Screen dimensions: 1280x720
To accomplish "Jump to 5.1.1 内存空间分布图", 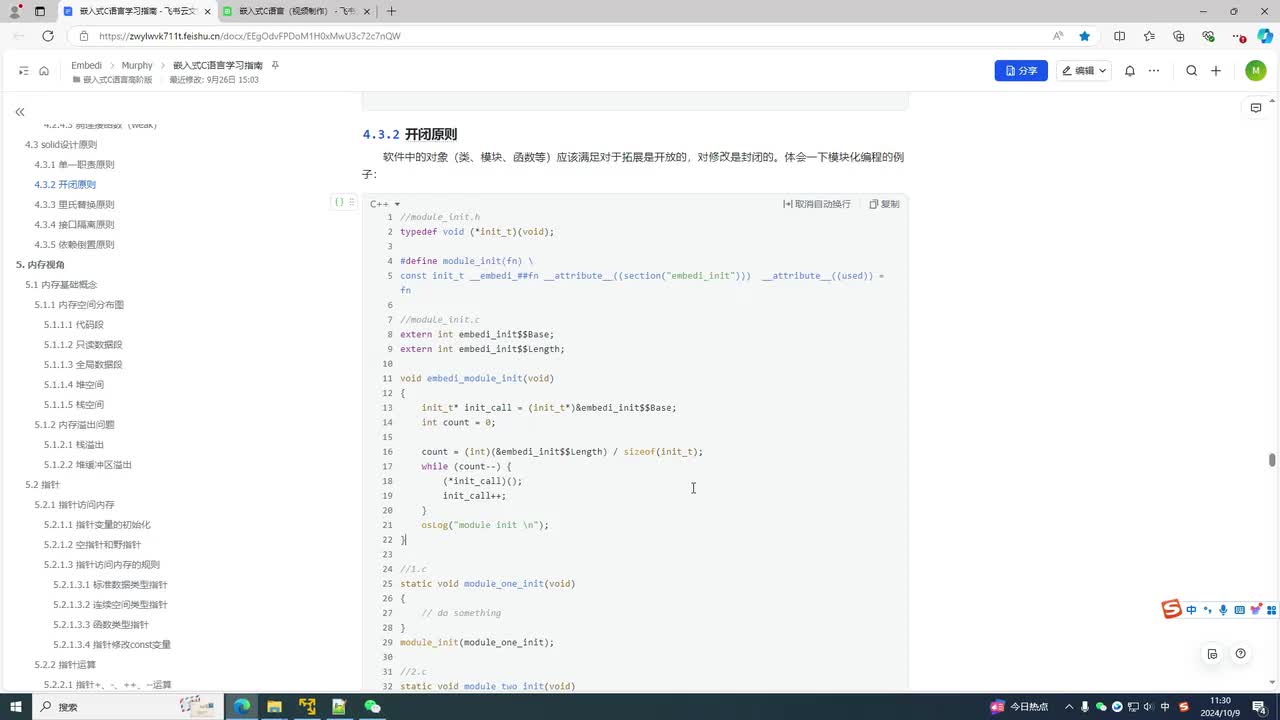I will tap(79, 304).
